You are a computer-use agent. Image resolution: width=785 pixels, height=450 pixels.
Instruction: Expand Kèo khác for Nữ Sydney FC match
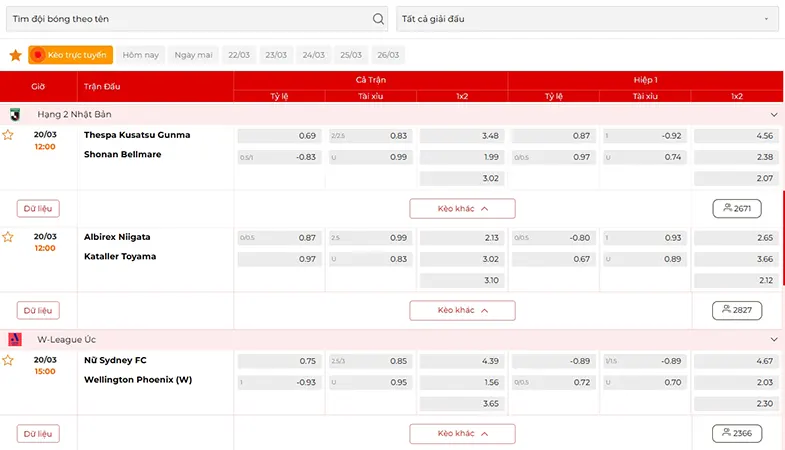[x=462, y=433]
